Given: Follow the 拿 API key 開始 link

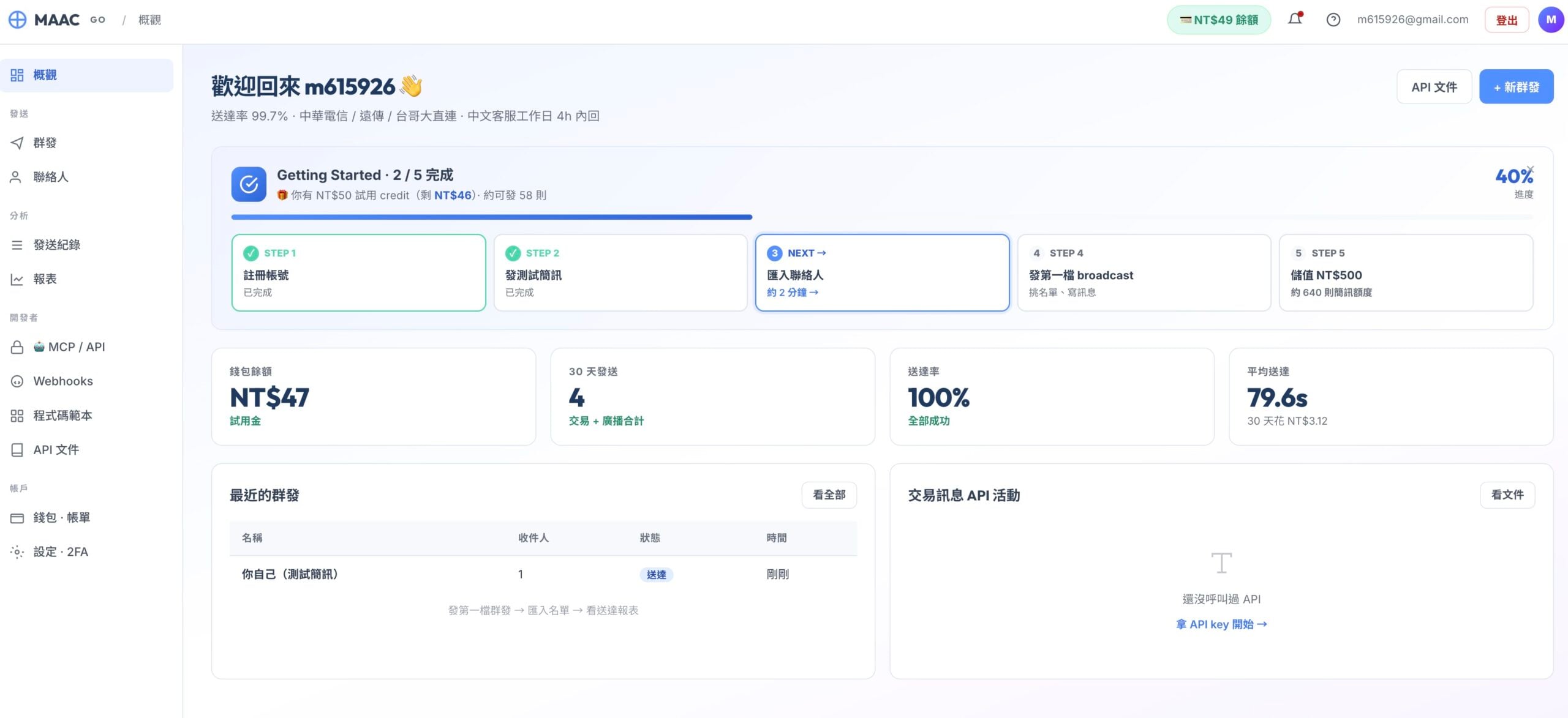Looking at the screenshot, I should [1221, 624].
